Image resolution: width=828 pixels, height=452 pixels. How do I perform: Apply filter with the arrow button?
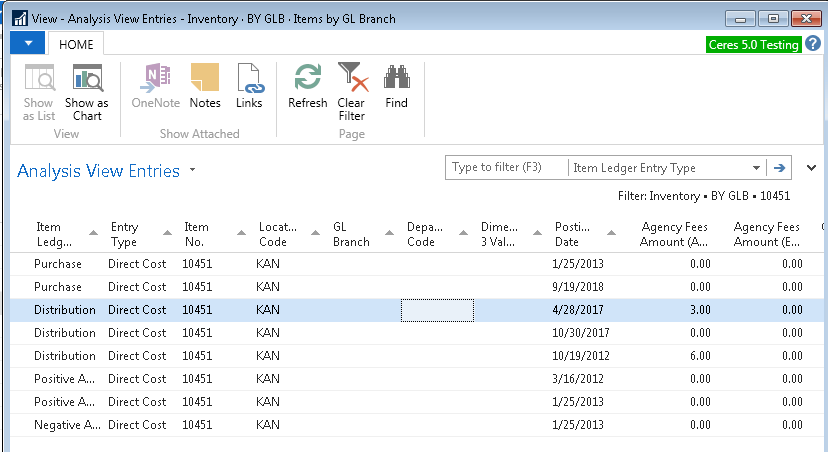[x=779, y=168]
